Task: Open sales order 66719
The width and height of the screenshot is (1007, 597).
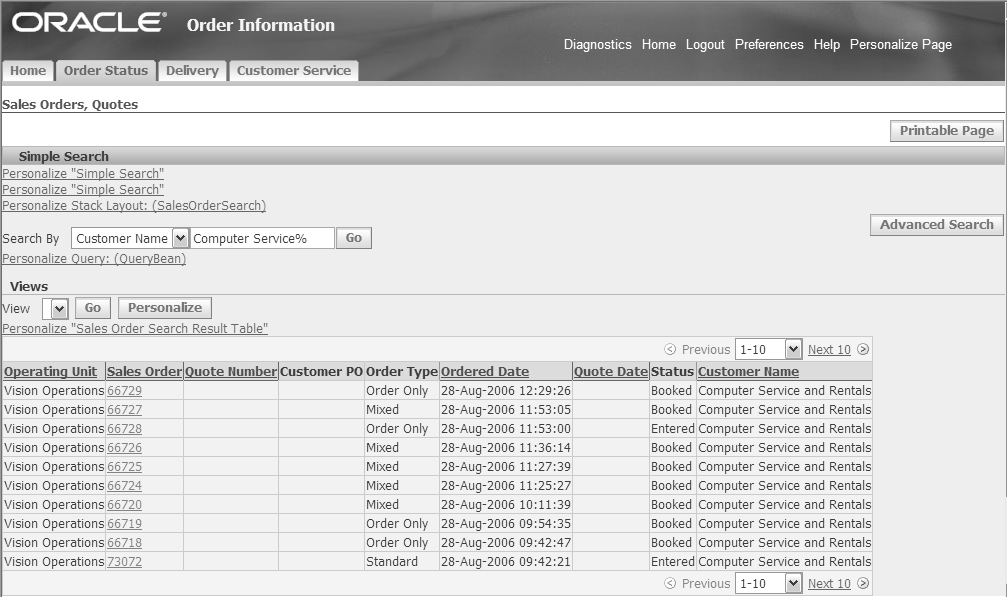Action: click(125, 524)
